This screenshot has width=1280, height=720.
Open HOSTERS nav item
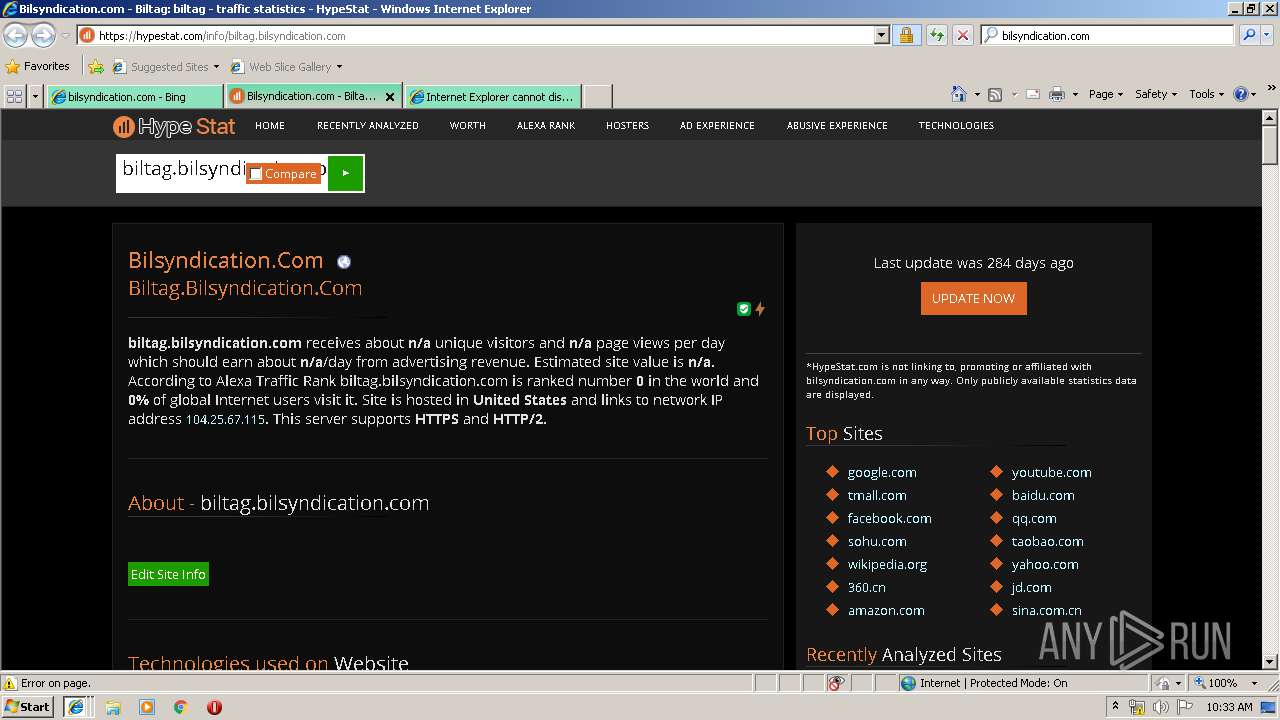click(x=627, y=126)
